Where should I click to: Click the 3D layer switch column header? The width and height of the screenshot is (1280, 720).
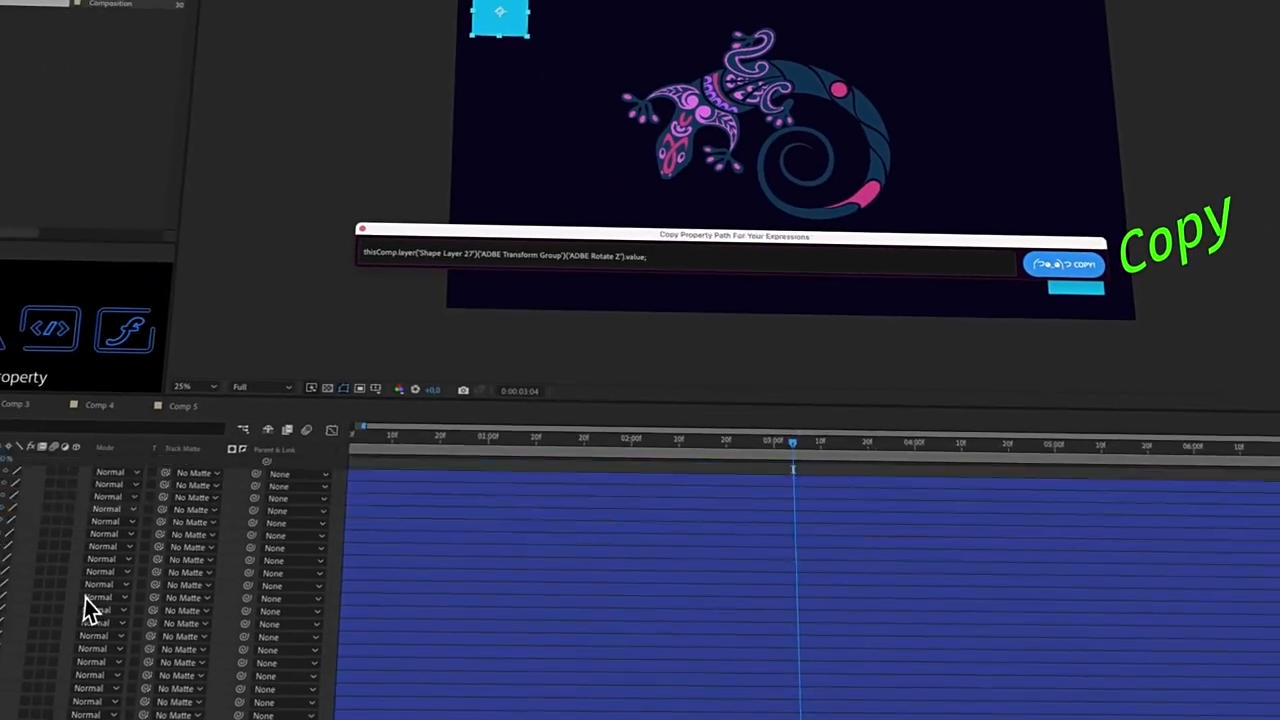click(76, 447)
